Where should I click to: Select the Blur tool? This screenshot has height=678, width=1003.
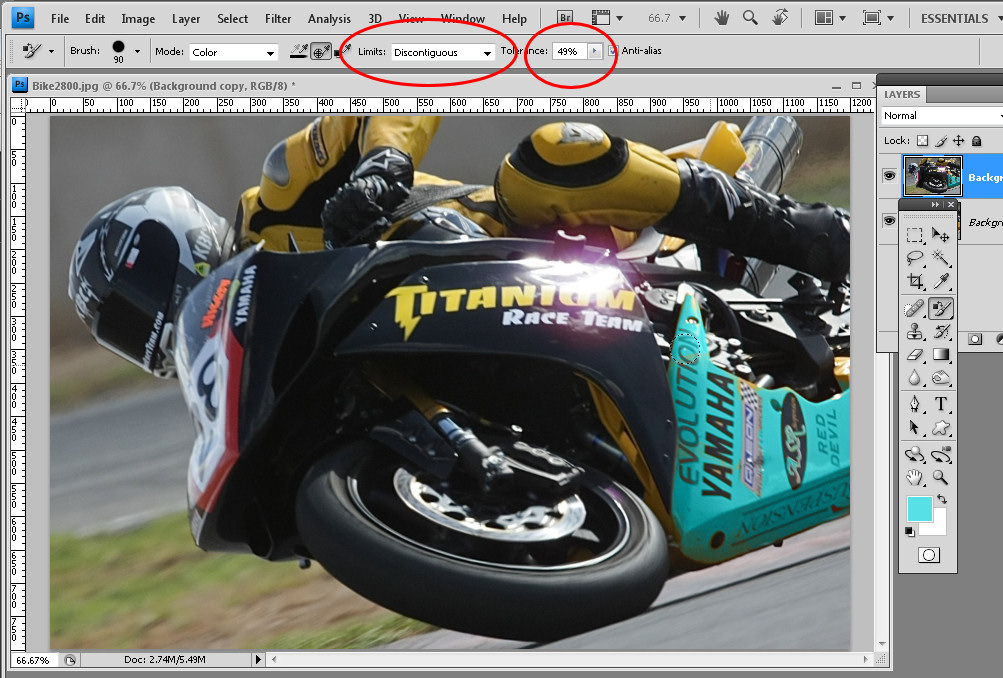coord(915,377)
